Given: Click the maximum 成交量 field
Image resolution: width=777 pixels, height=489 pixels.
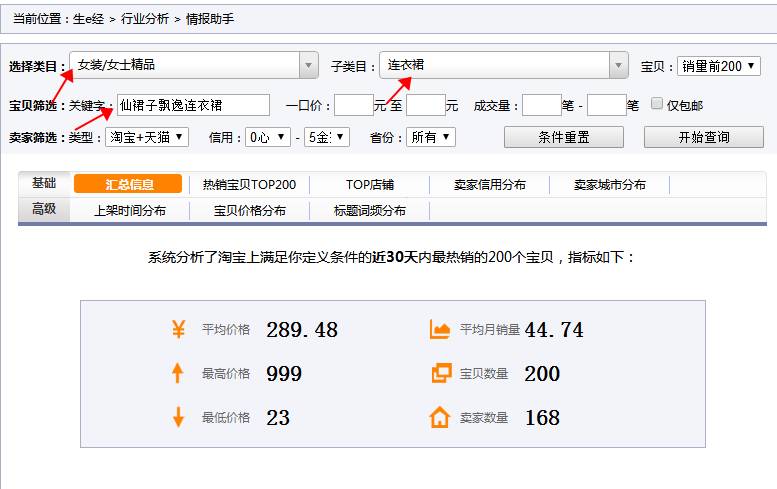Looking at the screenshot, I should (x=607, y=105).
